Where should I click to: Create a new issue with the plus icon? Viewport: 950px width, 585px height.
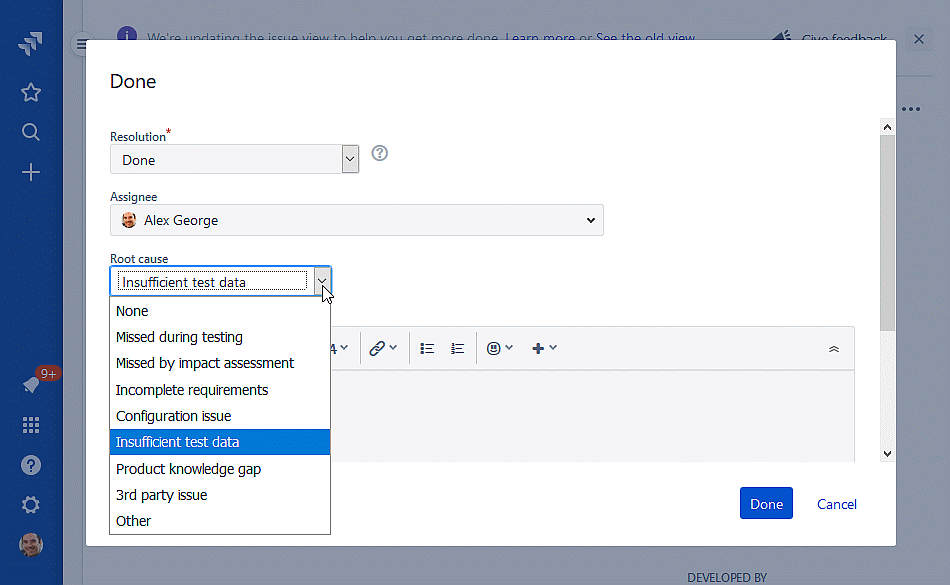point(30,171)
